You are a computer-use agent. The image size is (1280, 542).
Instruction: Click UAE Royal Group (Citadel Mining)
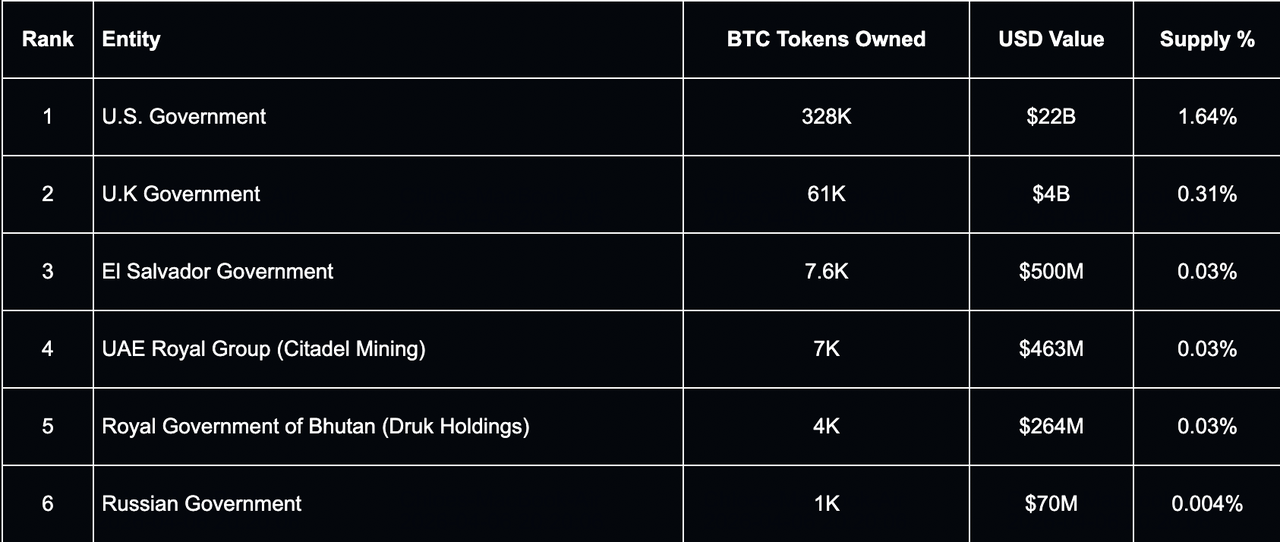click(264, 349)
